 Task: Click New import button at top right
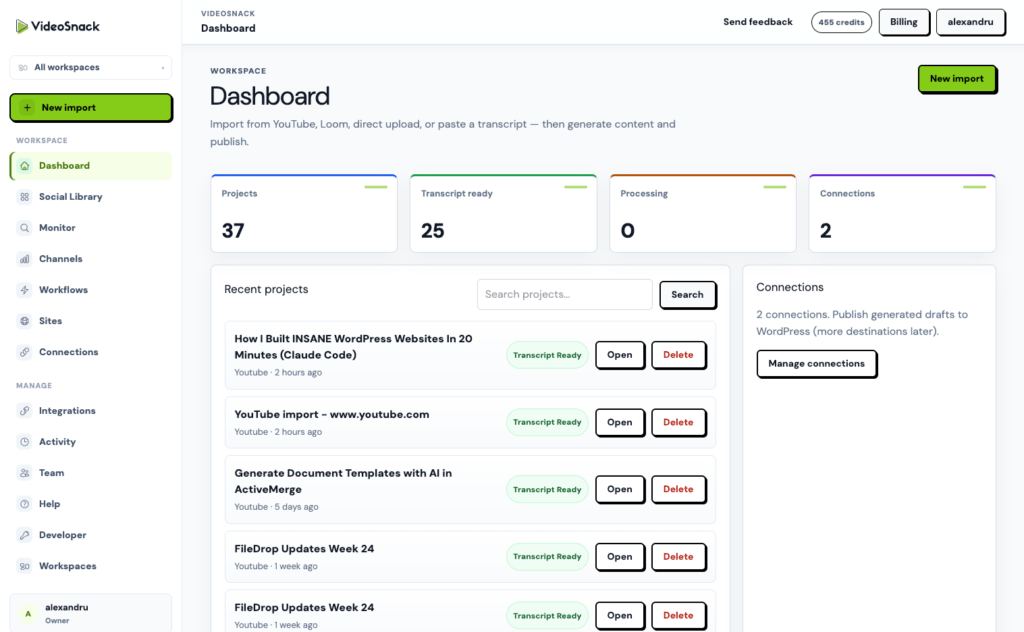point(957,79)
